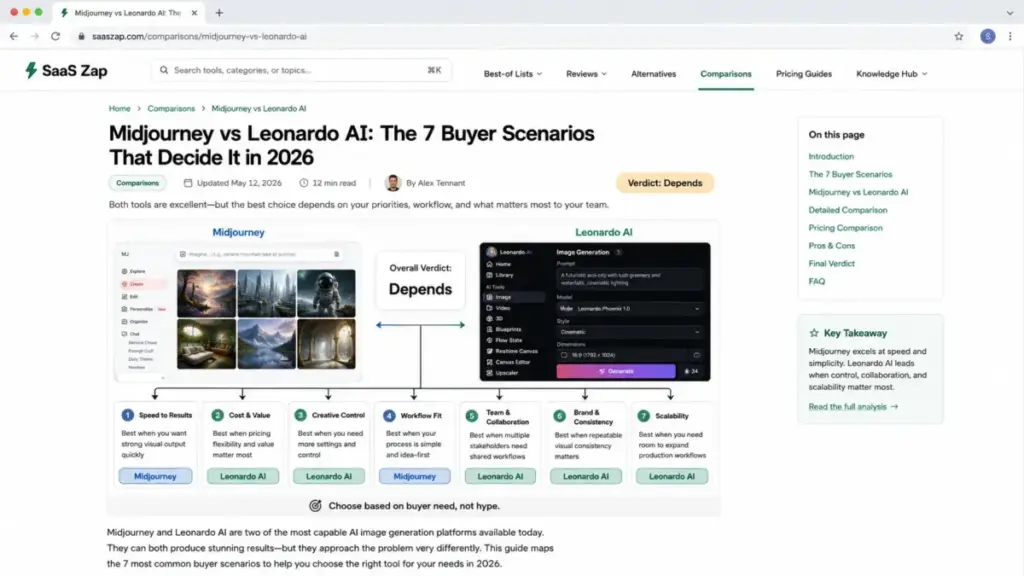The width and height of the screenshot is (1024, 576).
Task: Click the Home breadcrumb link
Action: click(x=120, y=108)
